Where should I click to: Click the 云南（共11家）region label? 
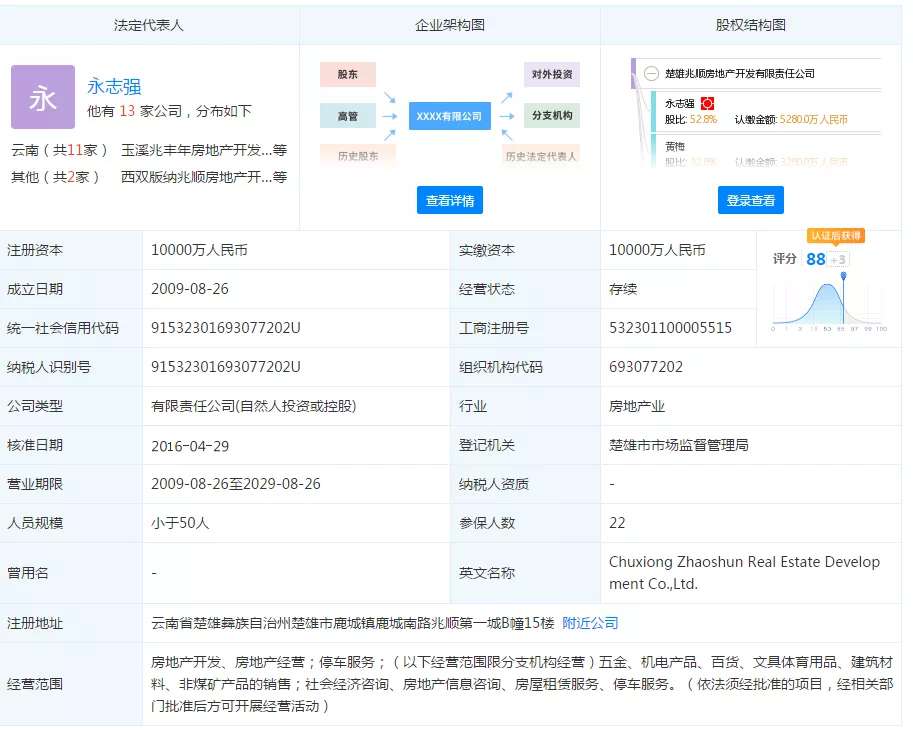59,150
